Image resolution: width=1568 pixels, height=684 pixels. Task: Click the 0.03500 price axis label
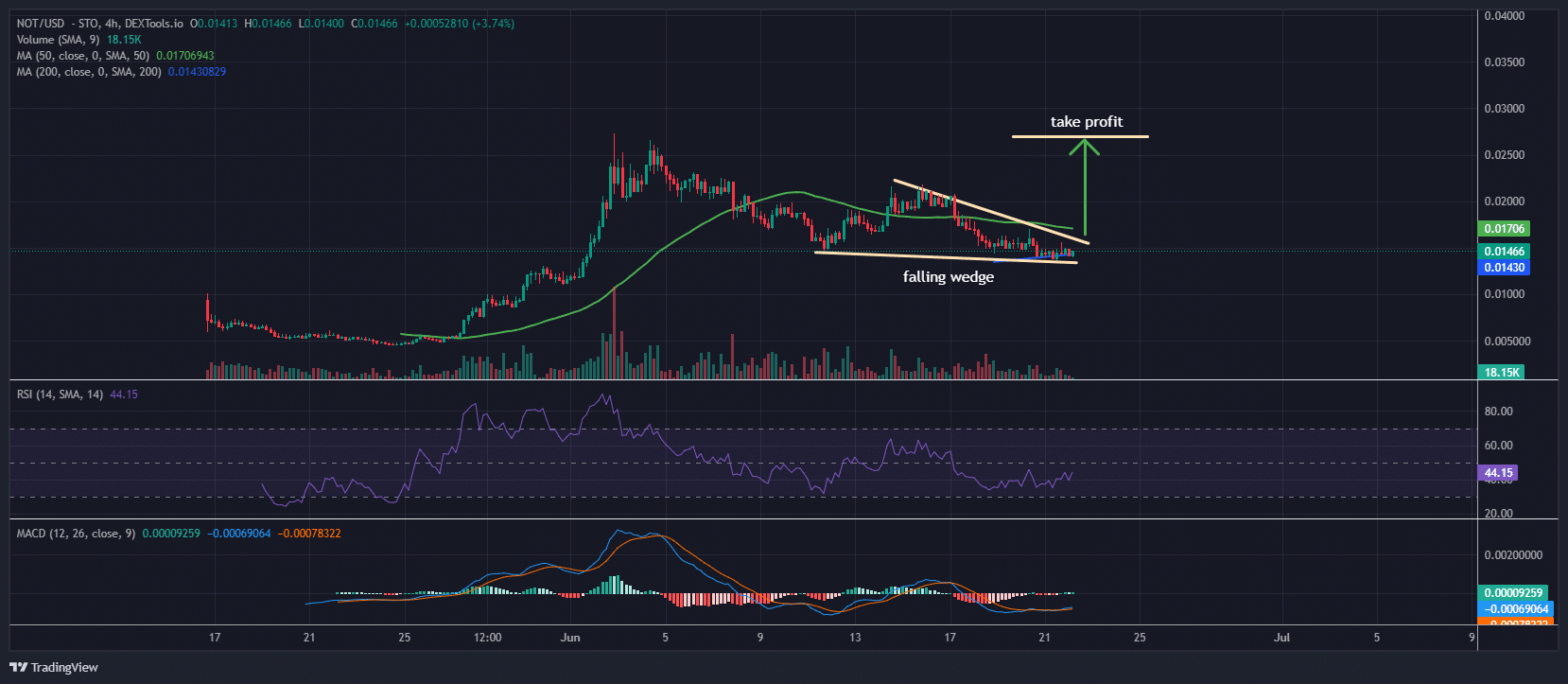click(x=1505, y=62)
